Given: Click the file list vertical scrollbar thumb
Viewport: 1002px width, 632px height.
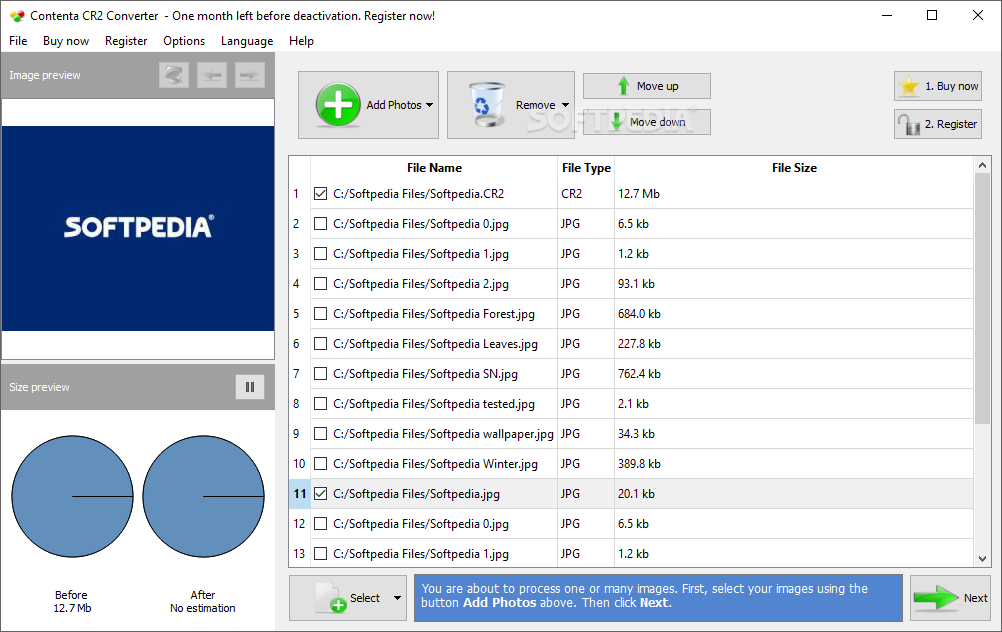Looking at the screenshot, I should tap(982, 298).
